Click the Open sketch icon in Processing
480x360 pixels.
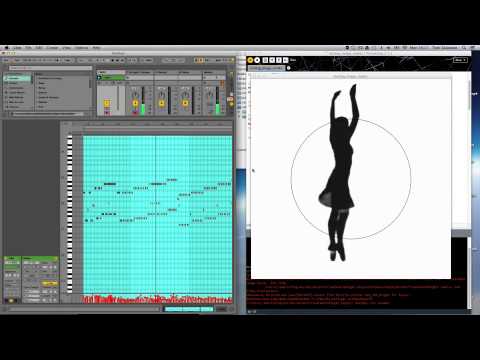[x=272, y=60]
